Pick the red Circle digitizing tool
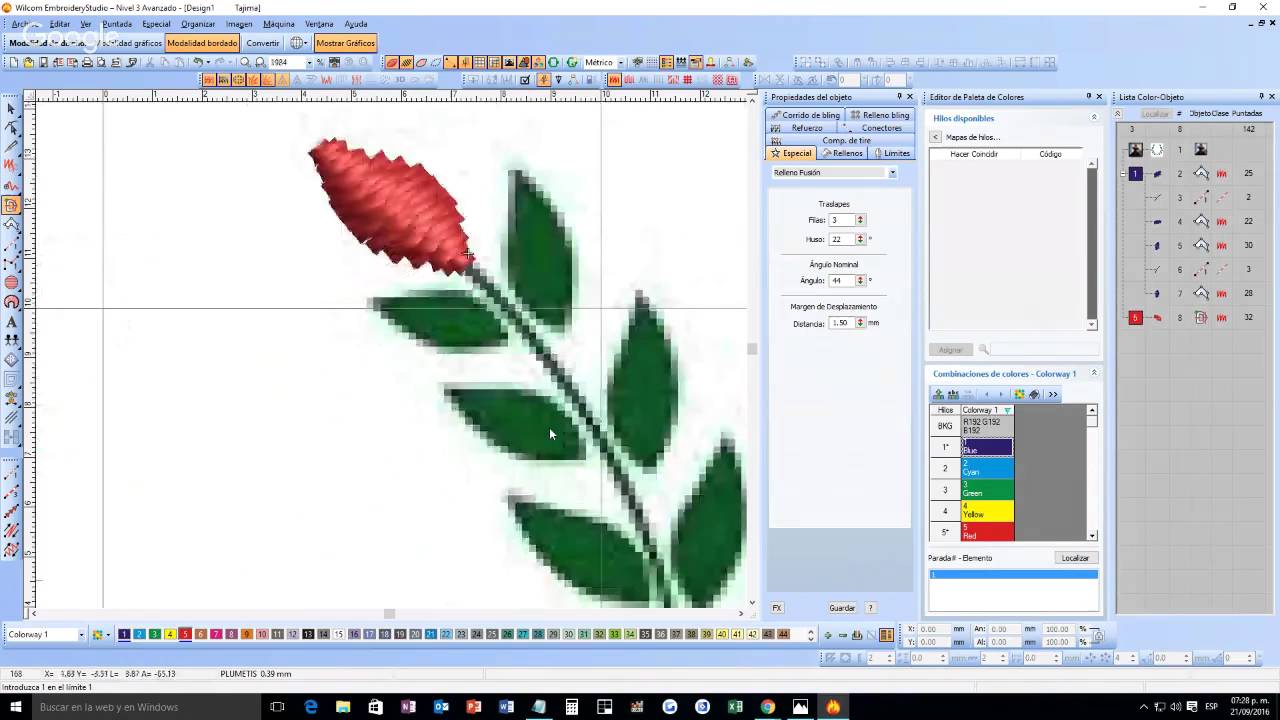Viewport: 1280px width, 720px height. tap(12, 282)
